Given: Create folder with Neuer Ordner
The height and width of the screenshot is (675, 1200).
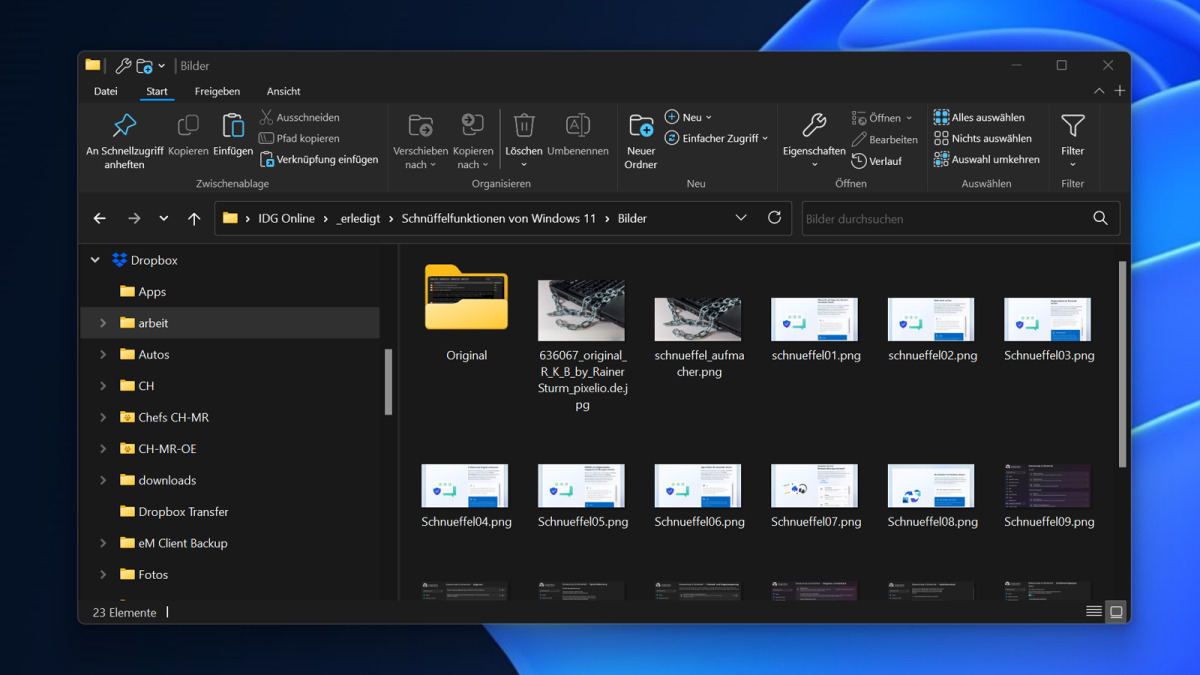Looking at the screenshot, I should pos(641,140).
